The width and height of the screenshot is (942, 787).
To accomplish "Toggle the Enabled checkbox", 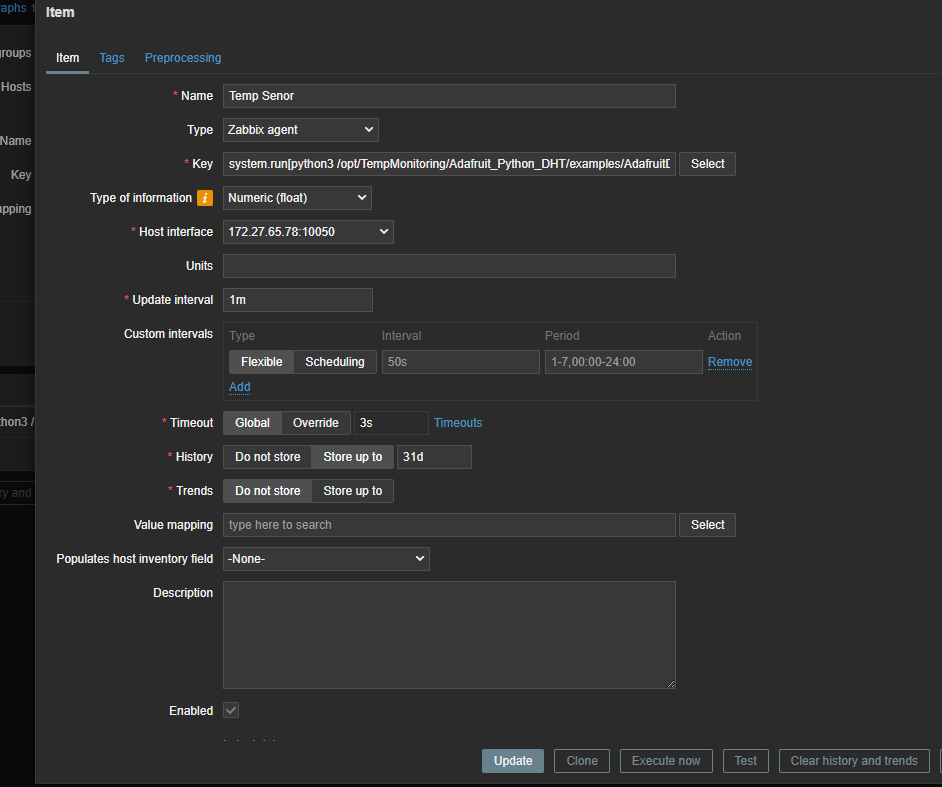I will (x=231, y=710).
